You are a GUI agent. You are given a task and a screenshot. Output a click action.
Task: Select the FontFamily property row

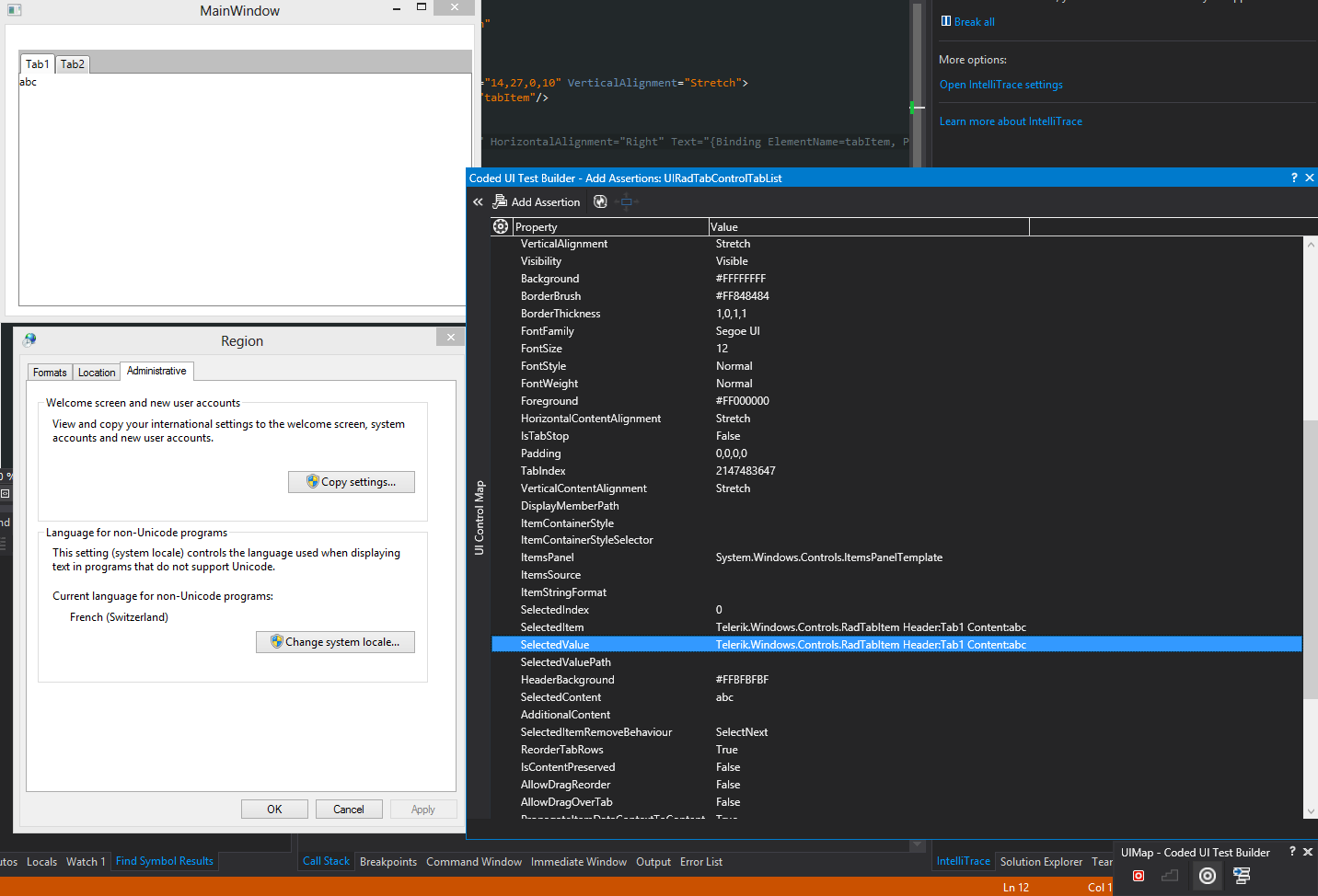pyautogui.click(x=896, y=331)
